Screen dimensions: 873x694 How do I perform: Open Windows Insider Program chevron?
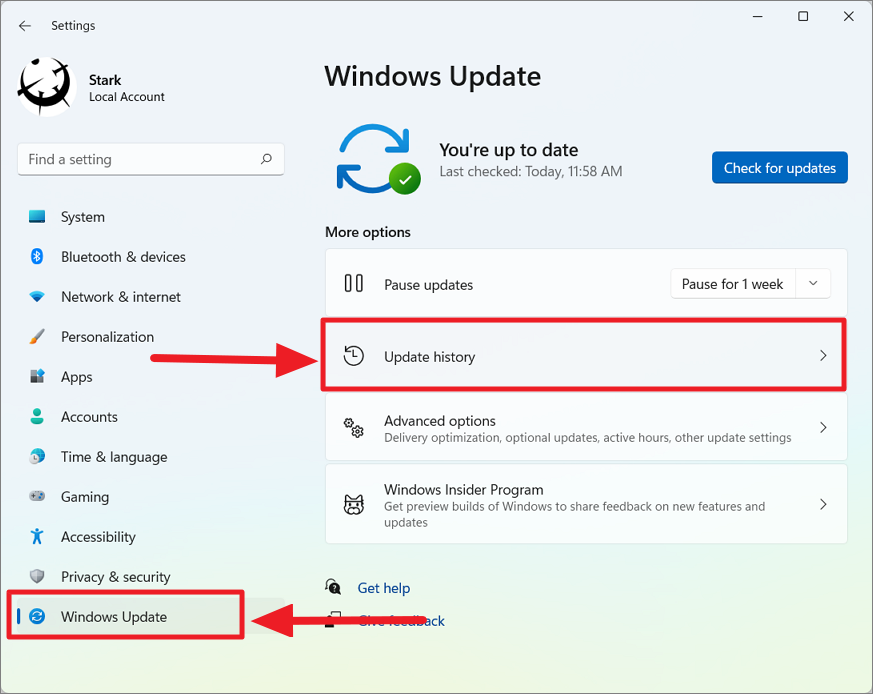click(x=823, y=504)
